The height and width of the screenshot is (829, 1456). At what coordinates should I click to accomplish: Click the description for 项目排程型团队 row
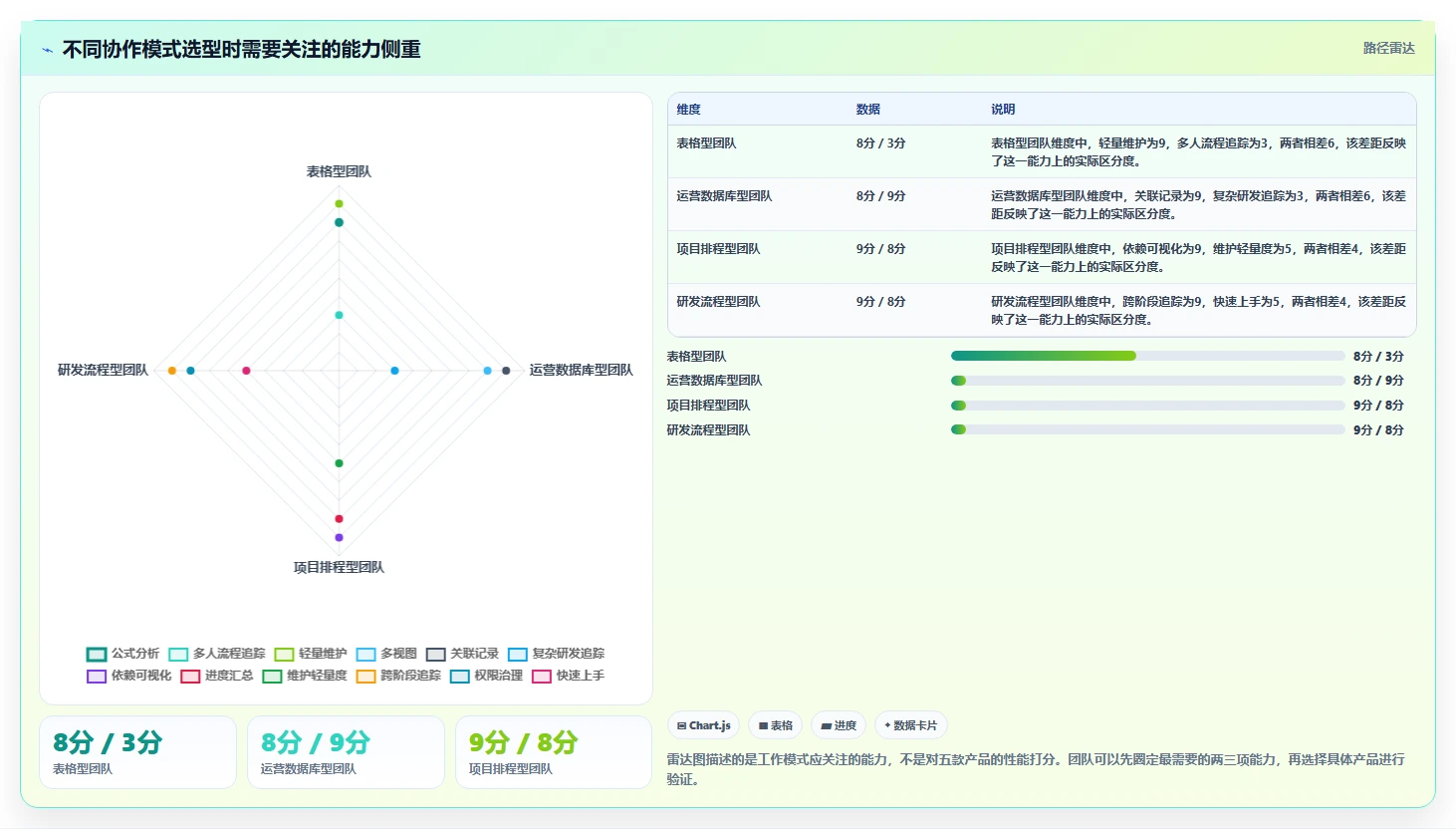pyautogui.click(x=1198, y=258)
